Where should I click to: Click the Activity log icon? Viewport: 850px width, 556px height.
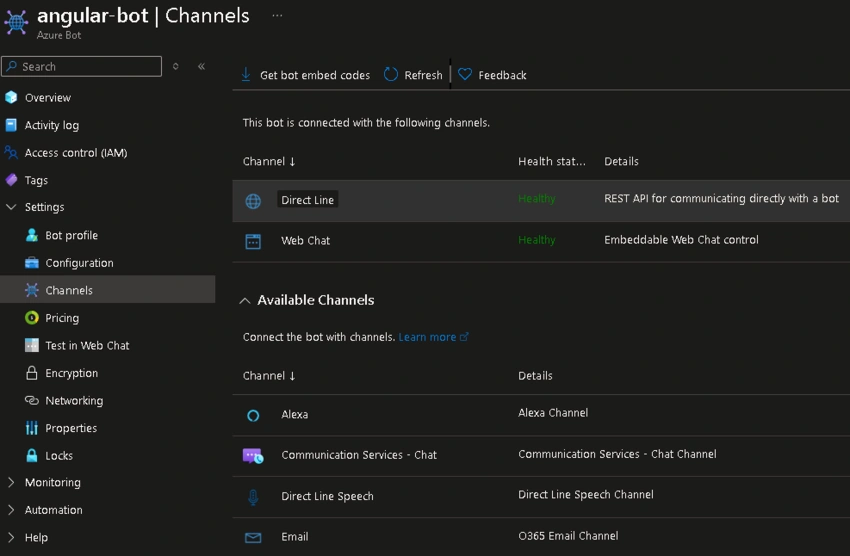[11, 125]
